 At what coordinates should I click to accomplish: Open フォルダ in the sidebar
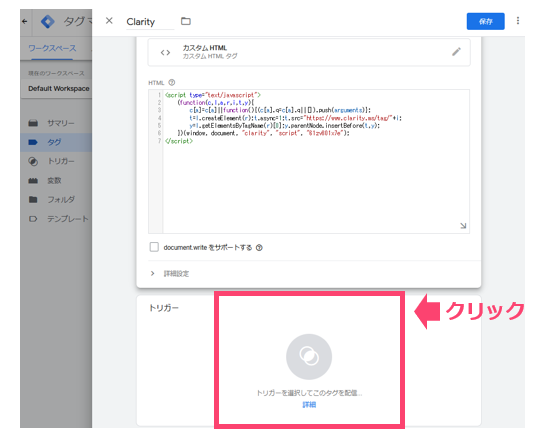point(56,200)
